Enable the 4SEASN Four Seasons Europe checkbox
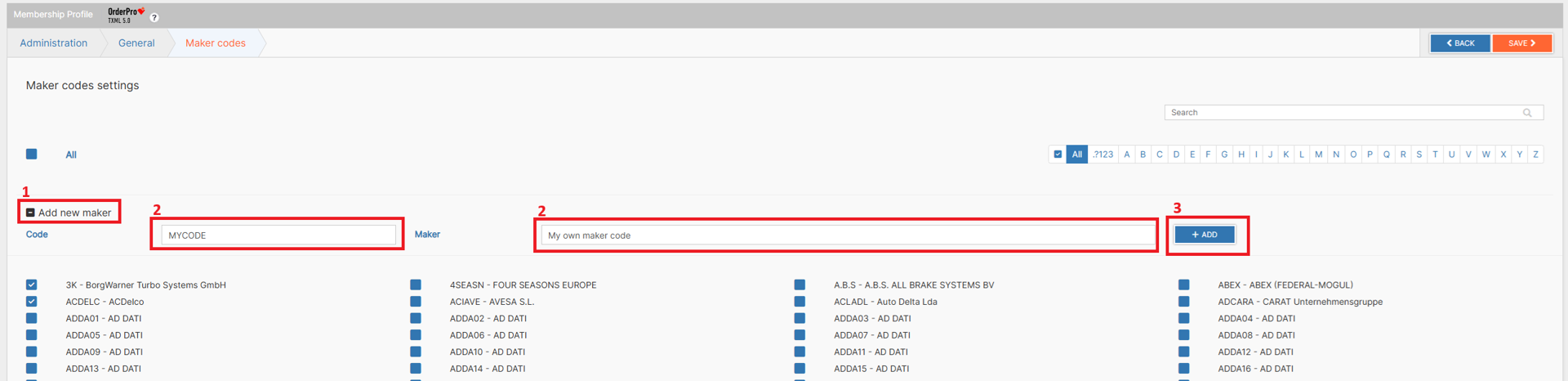This screenshot has height=381, width=1568. point(416,285)
